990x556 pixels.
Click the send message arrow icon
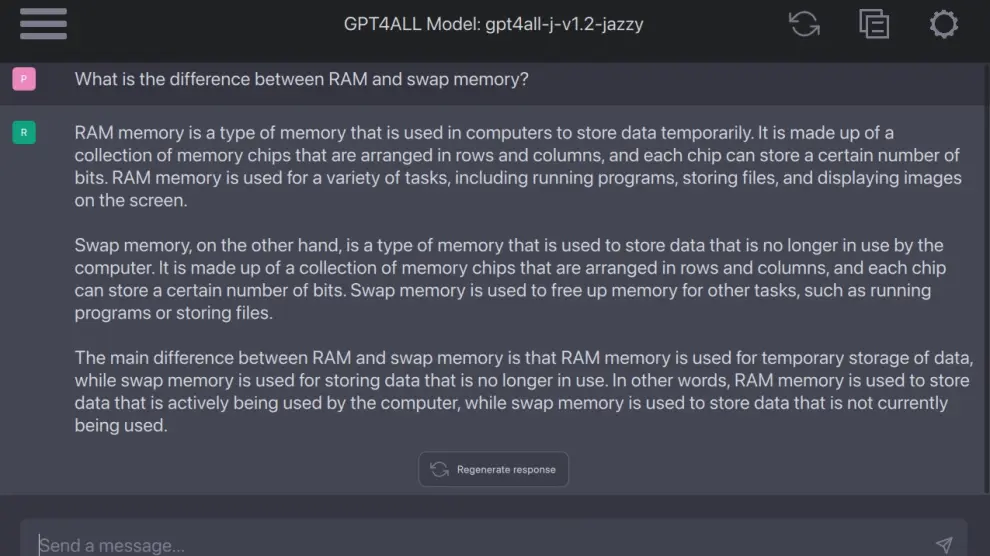click(943, 545)
